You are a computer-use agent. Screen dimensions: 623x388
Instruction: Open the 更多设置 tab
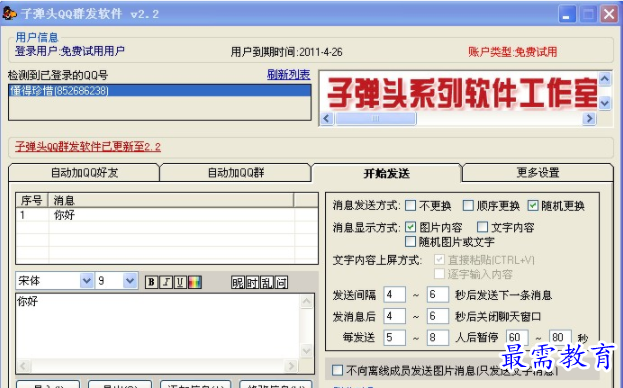point(538,172)
